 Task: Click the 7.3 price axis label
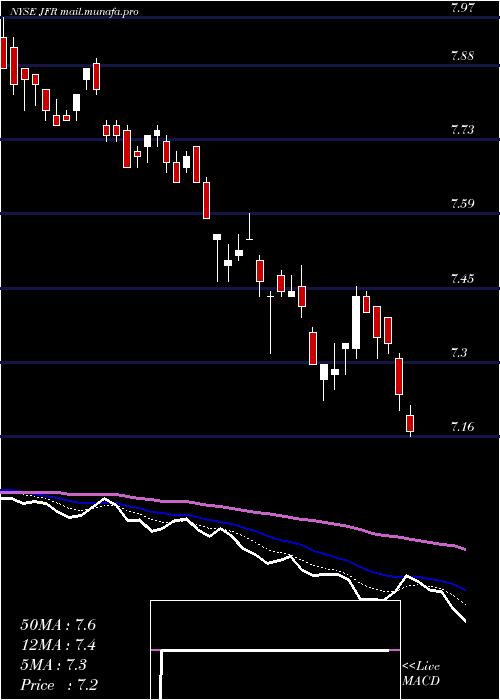tap(459, 353)
